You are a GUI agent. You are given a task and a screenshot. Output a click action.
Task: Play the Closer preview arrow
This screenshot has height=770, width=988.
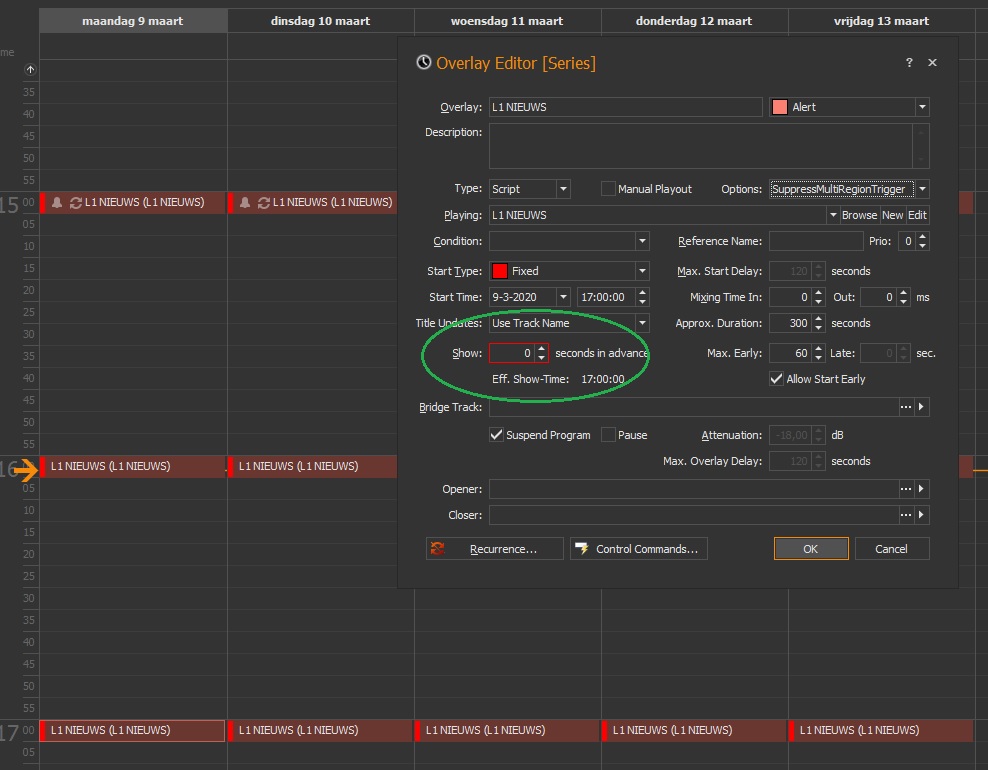pyautogui.click(x=922, y=515)
